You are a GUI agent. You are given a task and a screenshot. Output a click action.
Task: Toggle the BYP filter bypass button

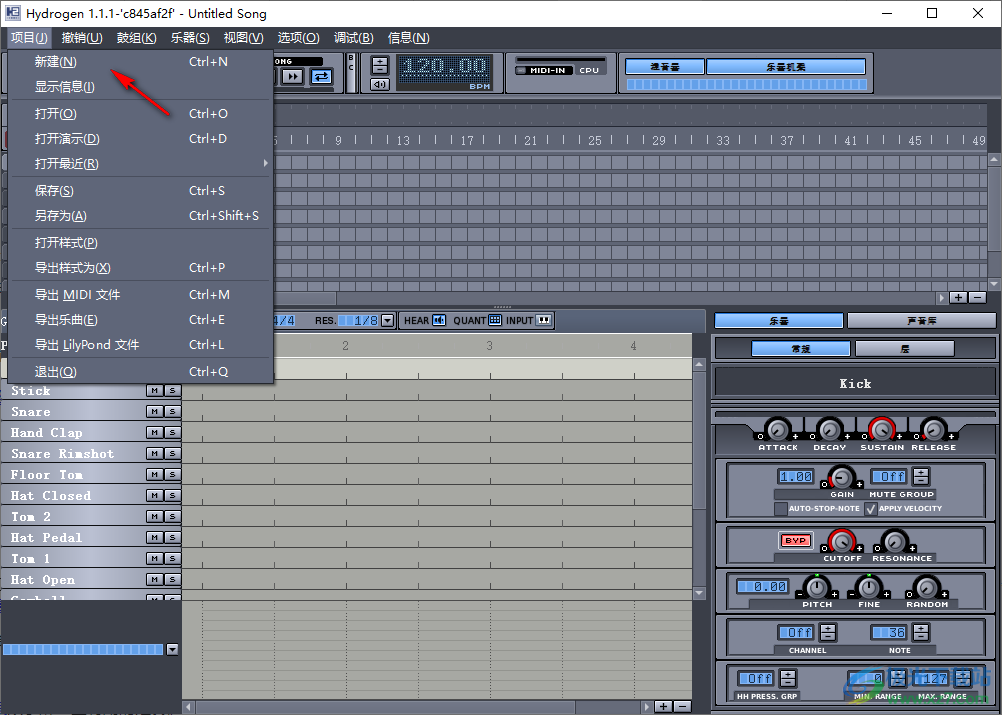click(x=796, y=541)
